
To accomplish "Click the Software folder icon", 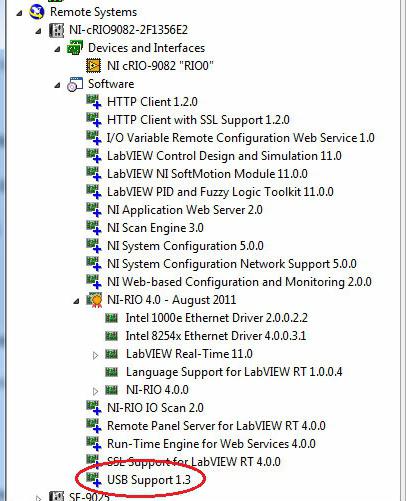I will coord(75,84).
